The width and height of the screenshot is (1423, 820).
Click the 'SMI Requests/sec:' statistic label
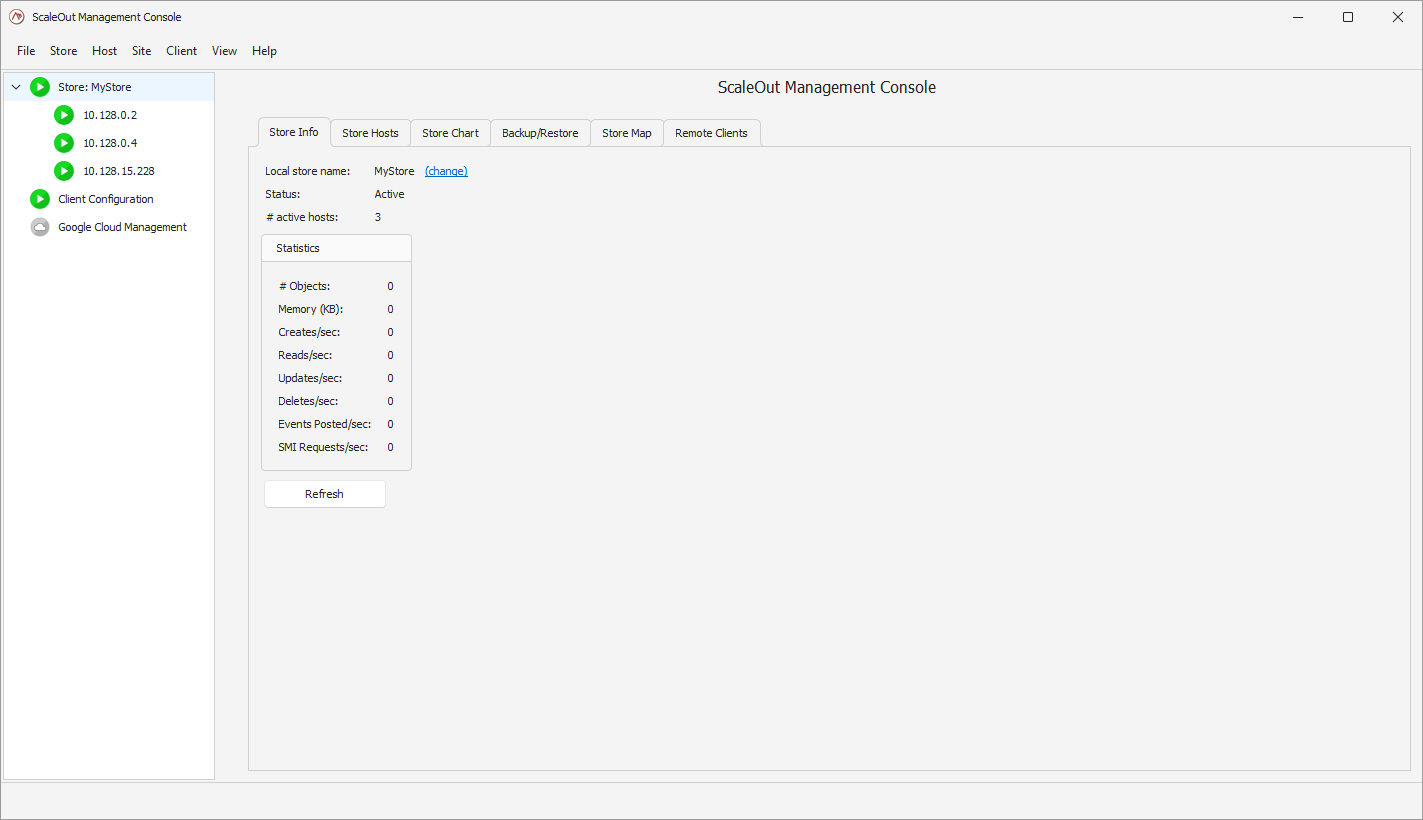click(x=323, y=447)
